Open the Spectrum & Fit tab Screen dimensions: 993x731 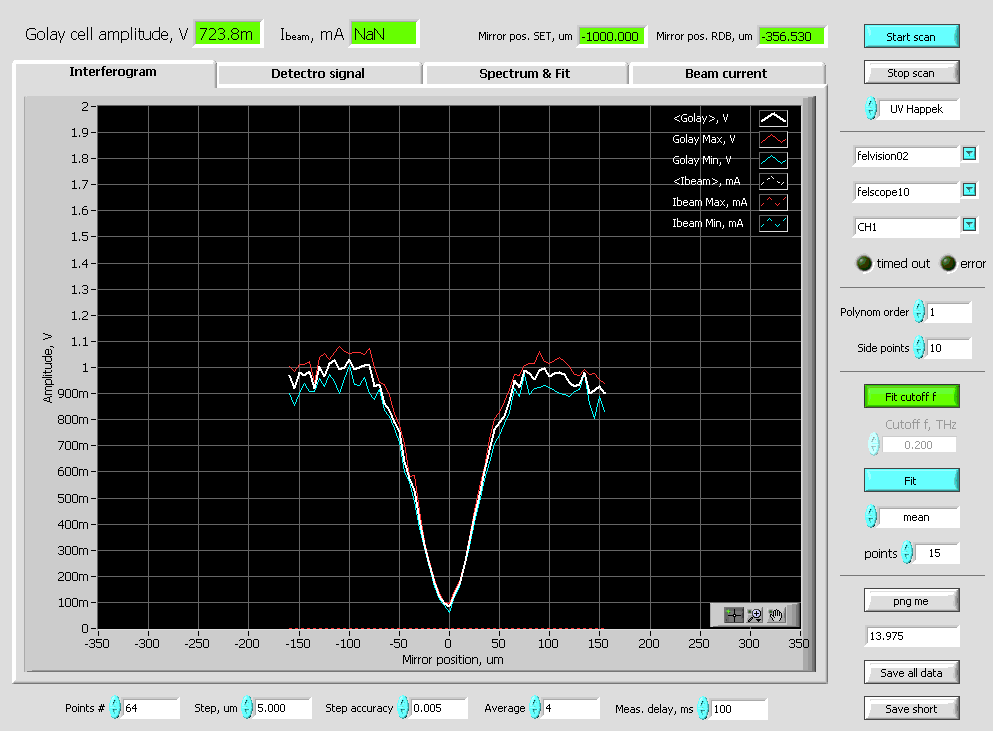click(x=524, y=73)
